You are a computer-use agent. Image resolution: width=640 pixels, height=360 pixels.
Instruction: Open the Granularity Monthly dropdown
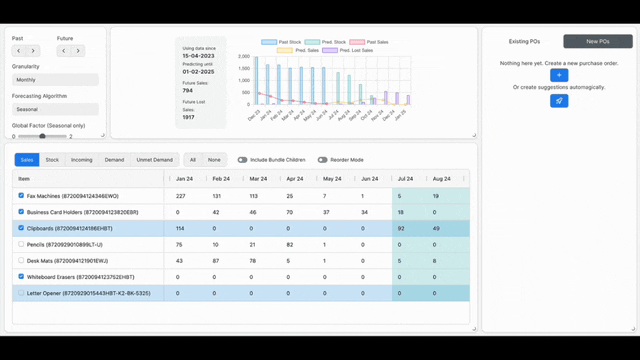(55, 80)
